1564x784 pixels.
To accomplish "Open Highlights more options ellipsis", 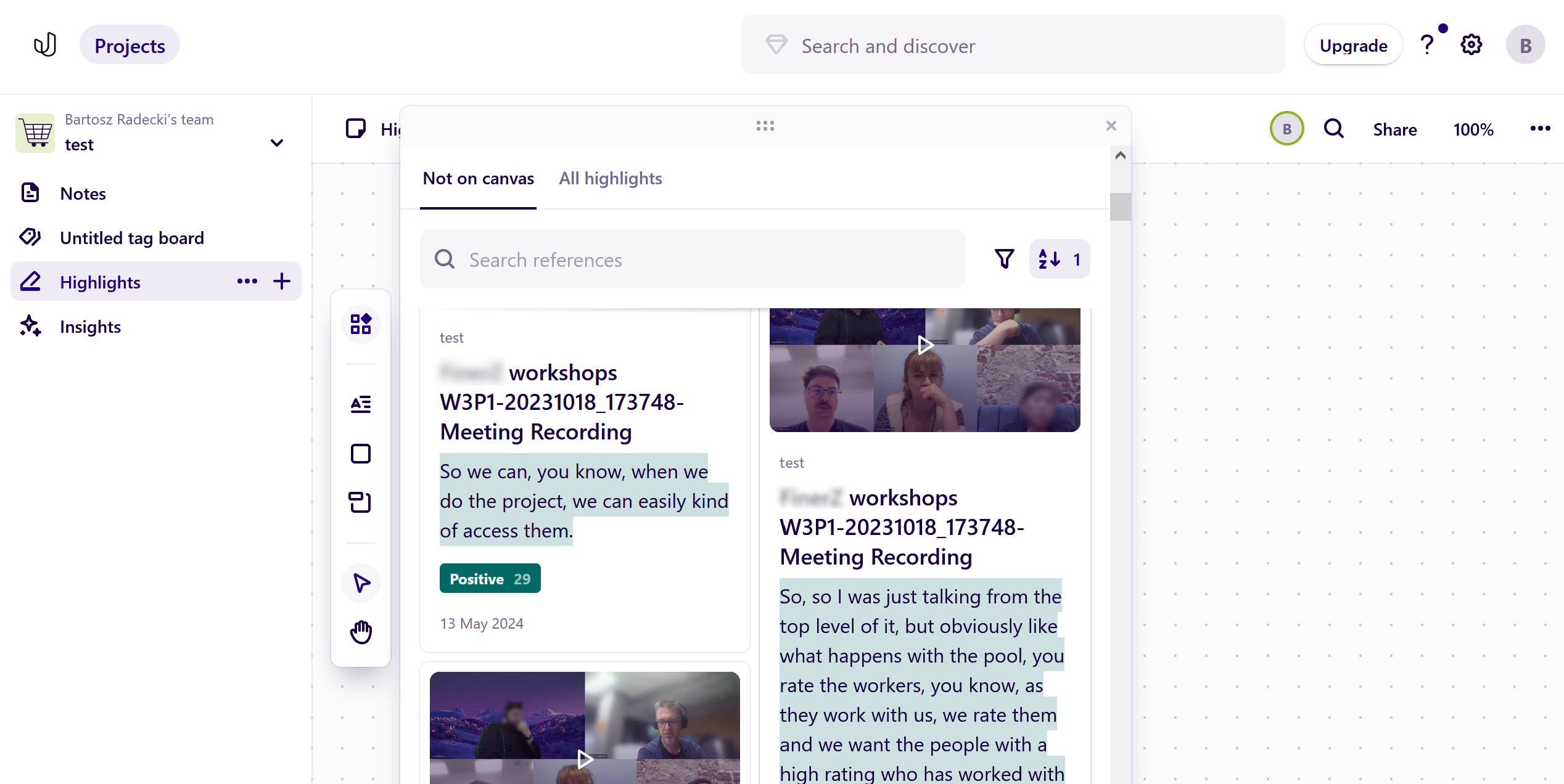I will (247, 282).
